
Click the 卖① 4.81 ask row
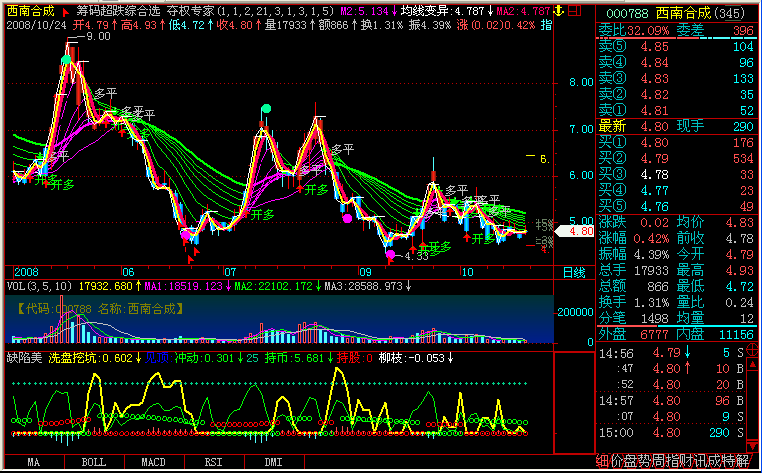(x=675, y=110)
